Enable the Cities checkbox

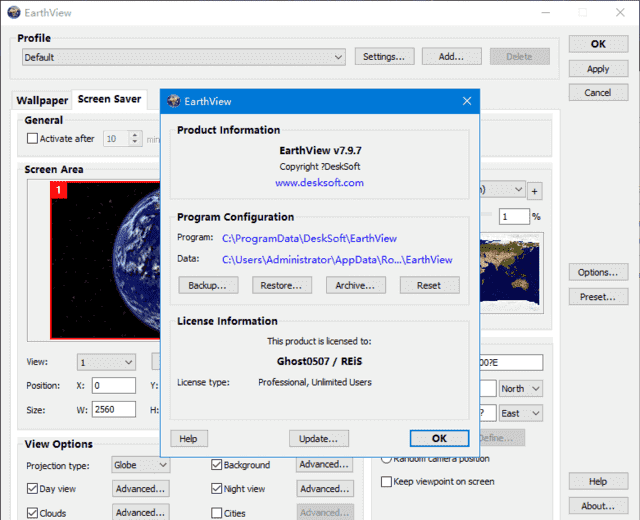coord(217,513)
